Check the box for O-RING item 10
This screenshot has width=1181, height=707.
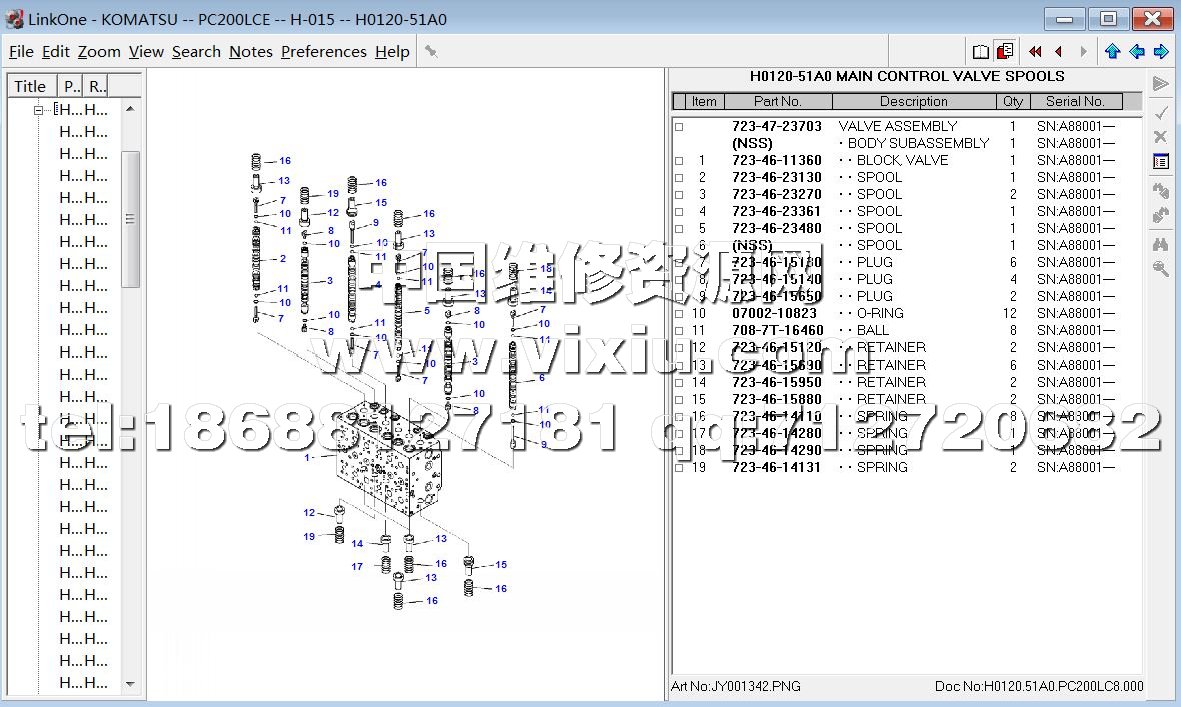point(679,314)
